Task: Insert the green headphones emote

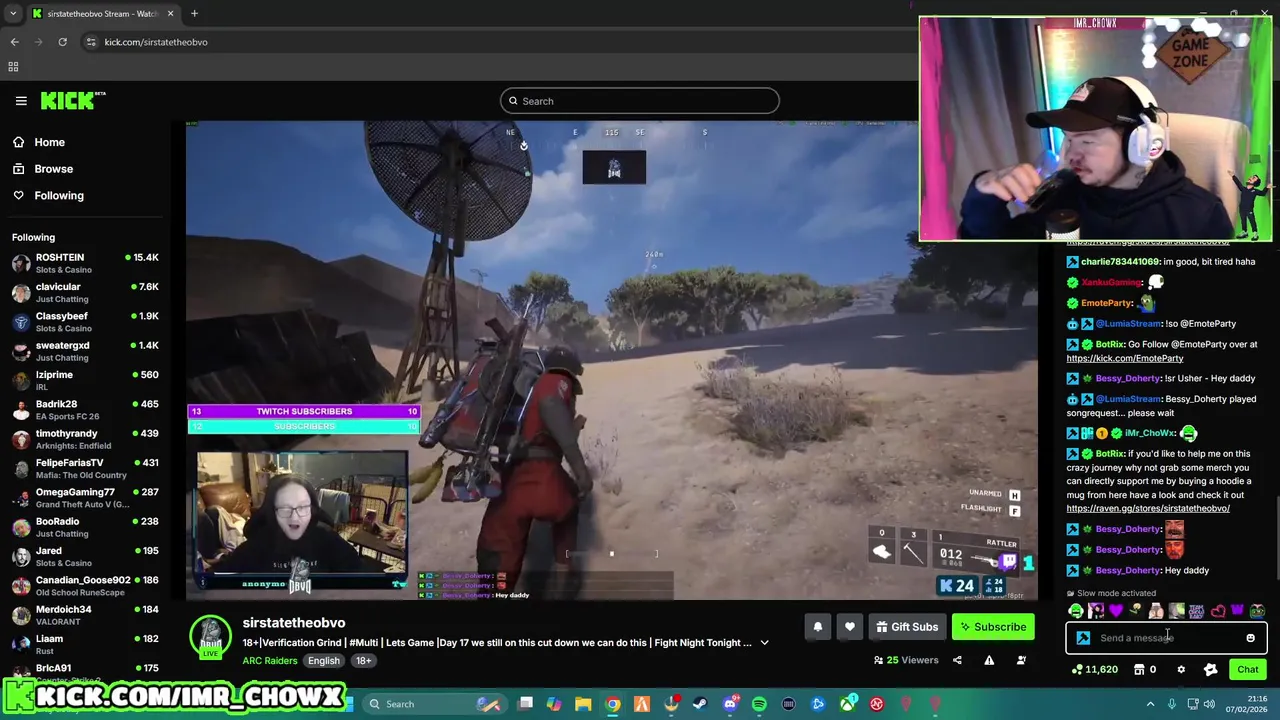Action: (x=1076, y=611)
